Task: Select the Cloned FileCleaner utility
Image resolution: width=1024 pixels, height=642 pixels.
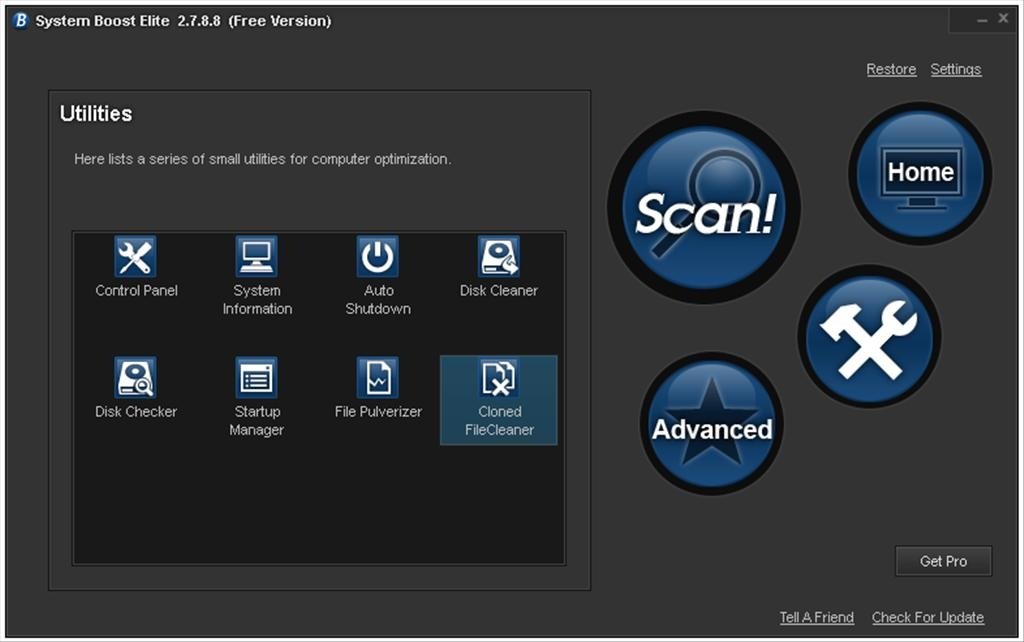Action: [499, 400]
